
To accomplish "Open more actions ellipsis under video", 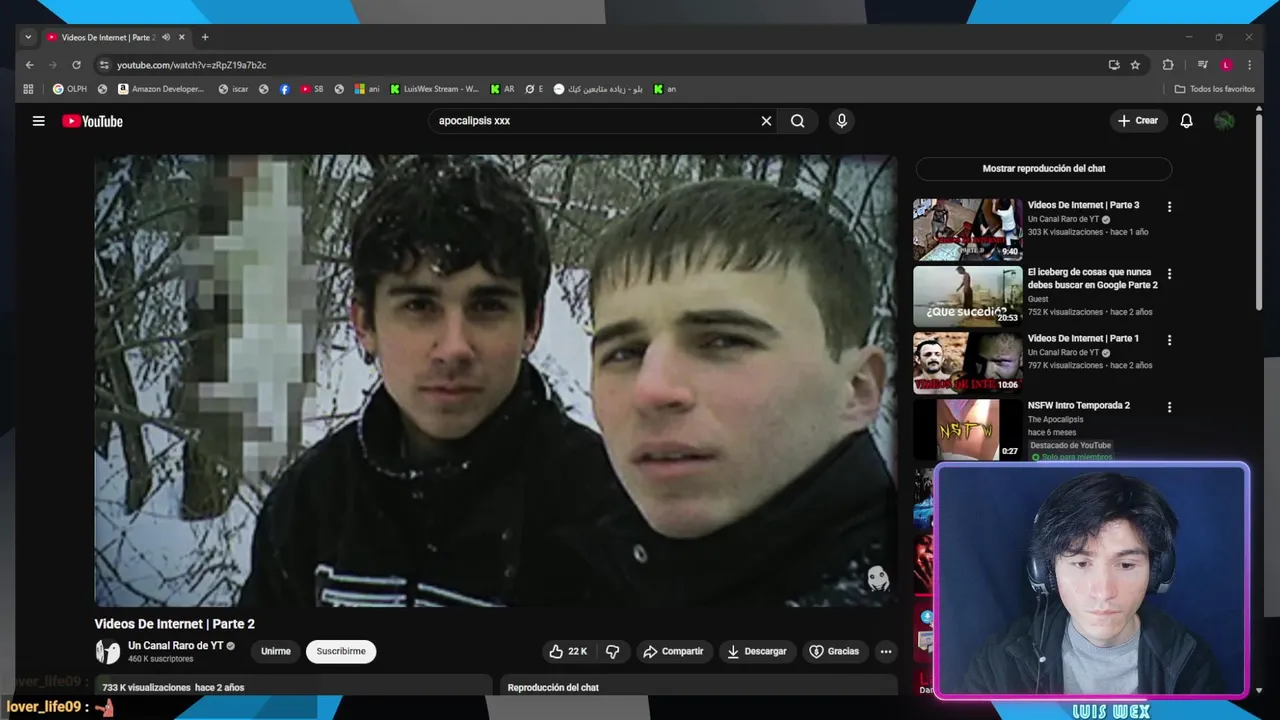I will pos(885,651).
